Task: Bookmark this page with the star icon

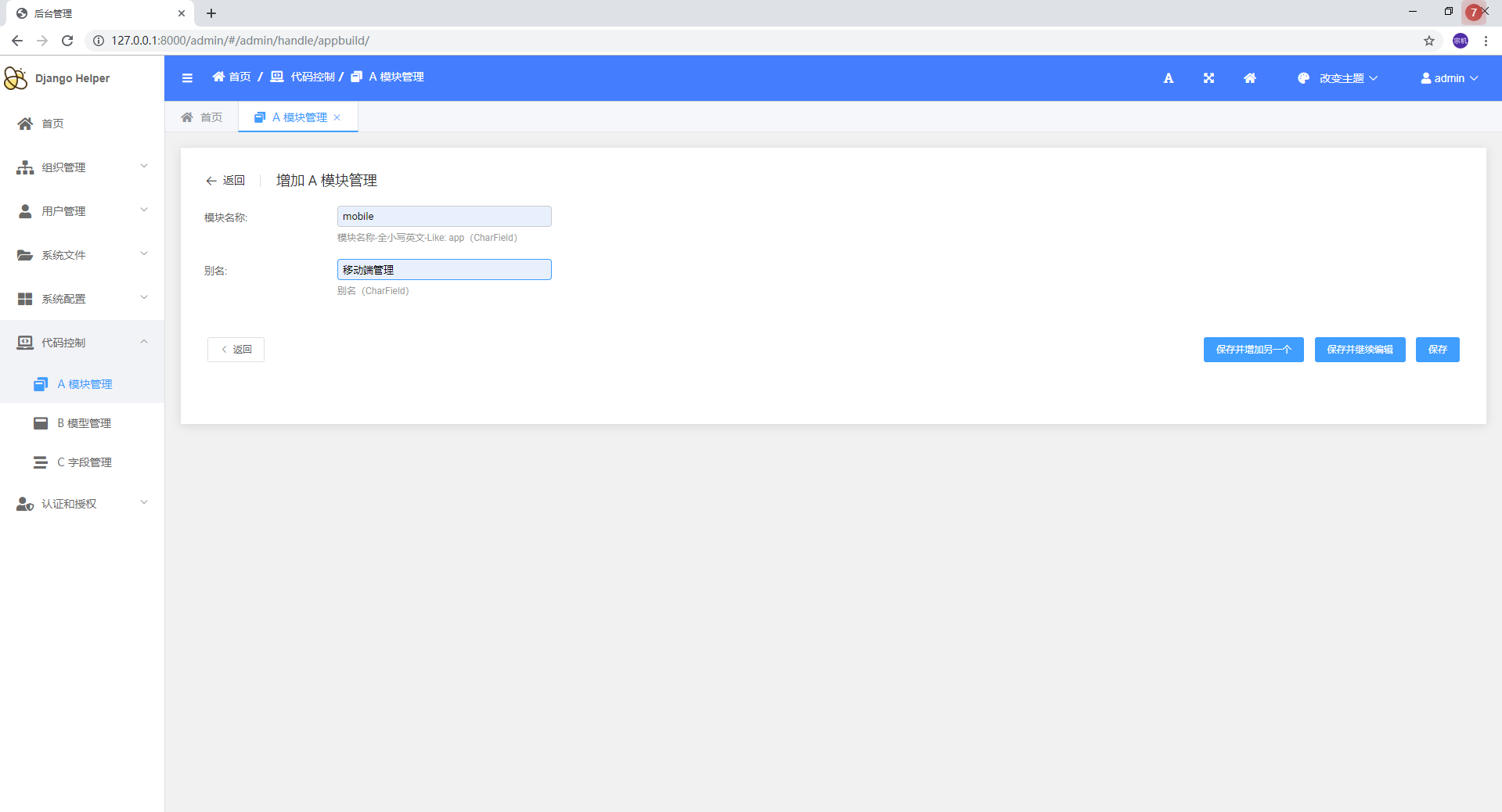Action: (x=1428, y=41)
